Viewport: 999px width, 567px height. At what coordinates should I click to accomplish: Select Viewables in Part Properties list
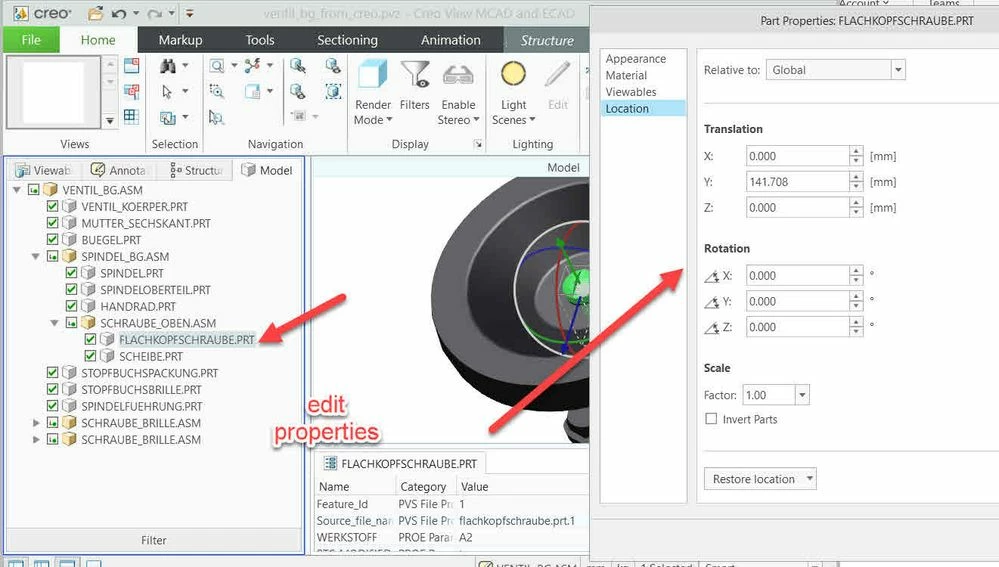click(x=630, y=92)
